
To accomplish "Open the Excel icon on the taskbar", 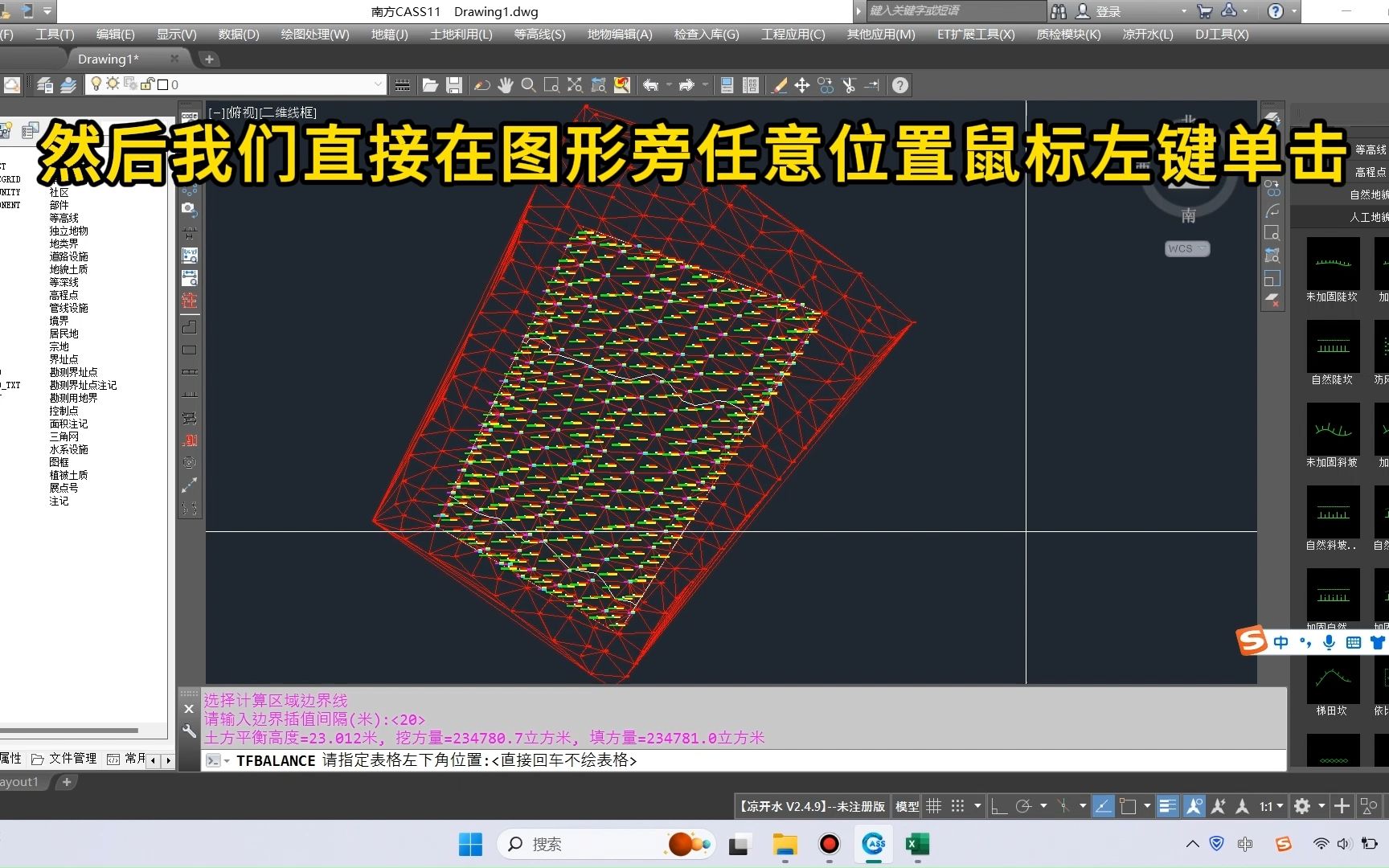I will coord(917,844).
